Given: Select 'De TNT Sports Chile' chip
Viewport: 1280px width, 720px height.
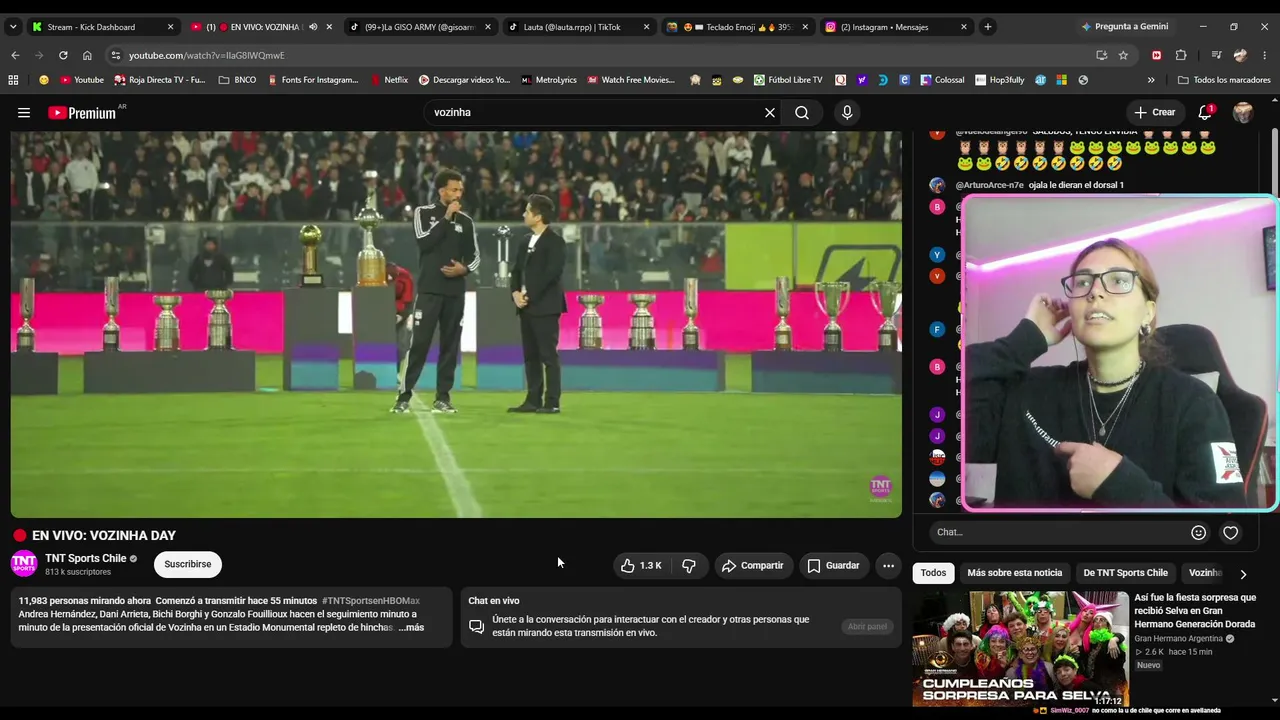Looking at the screenshot, I should 1125,573.
